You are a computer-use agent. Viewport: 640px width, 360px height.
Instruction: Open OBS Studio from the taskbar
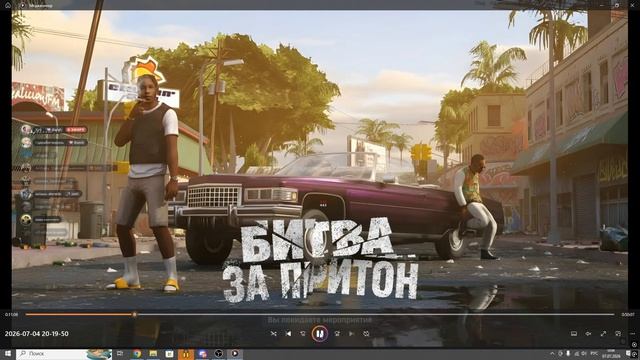pyautogui.click(x=218, y=354)
